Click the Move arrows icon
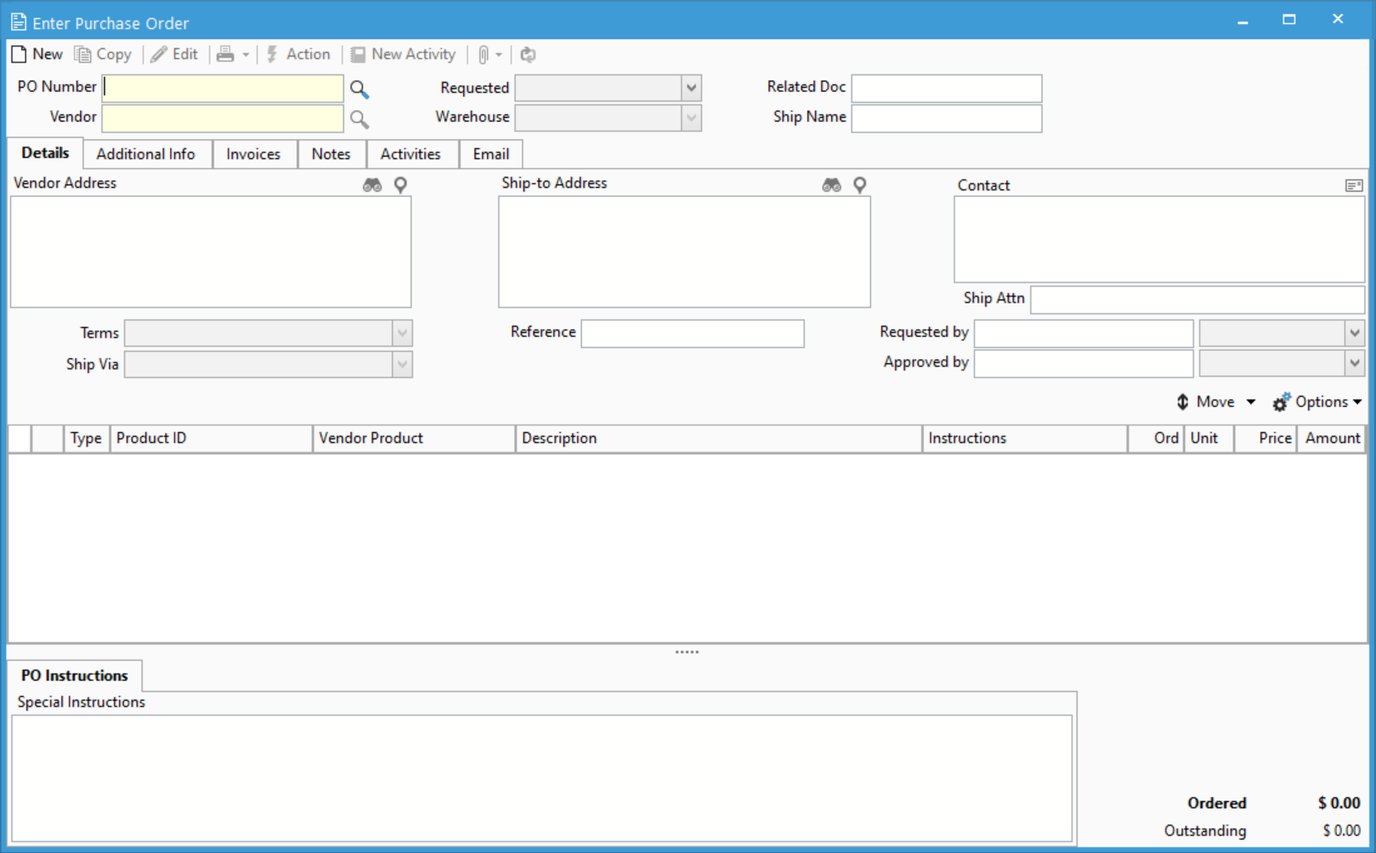The width and height of the screenshot is (1376, 853). pyautogui.click(x=1182, y=401)
